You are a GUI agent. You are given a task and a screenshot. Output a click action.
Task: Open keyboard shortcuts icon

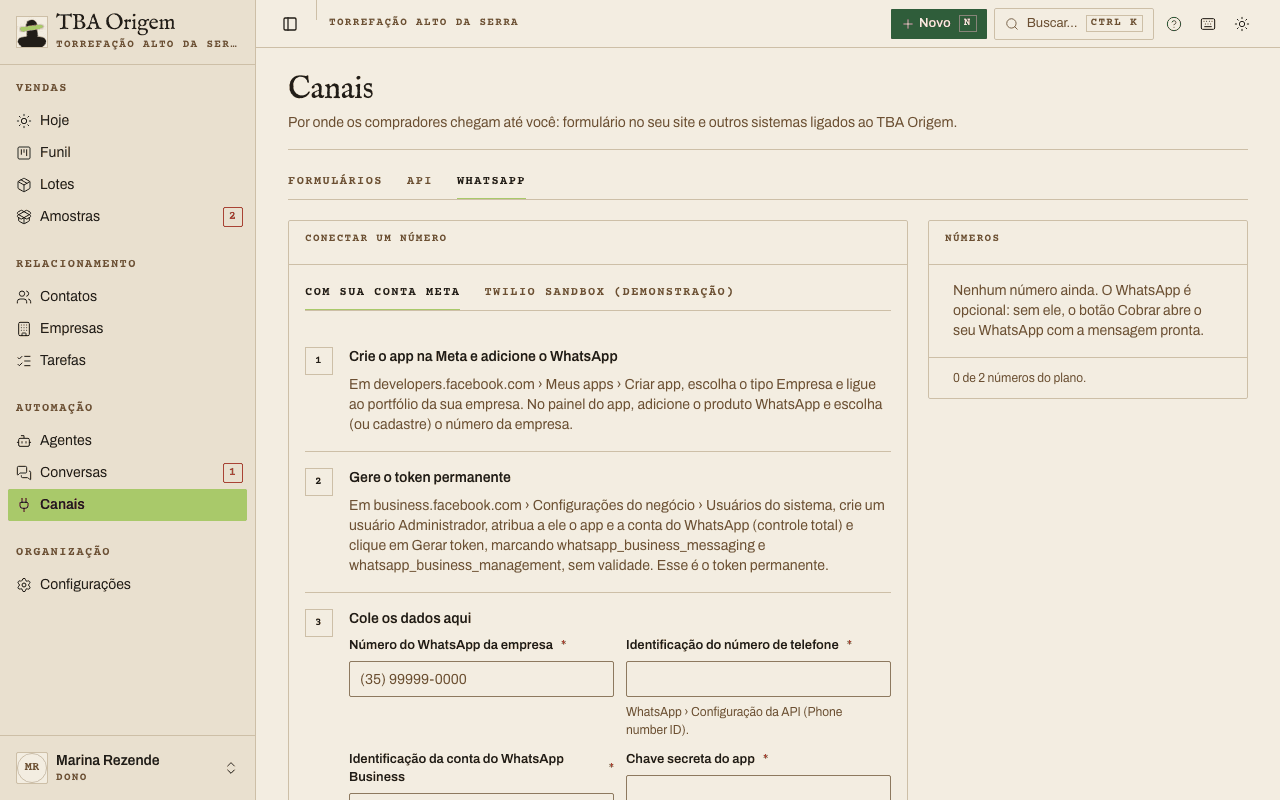[x=1208, y=24]
